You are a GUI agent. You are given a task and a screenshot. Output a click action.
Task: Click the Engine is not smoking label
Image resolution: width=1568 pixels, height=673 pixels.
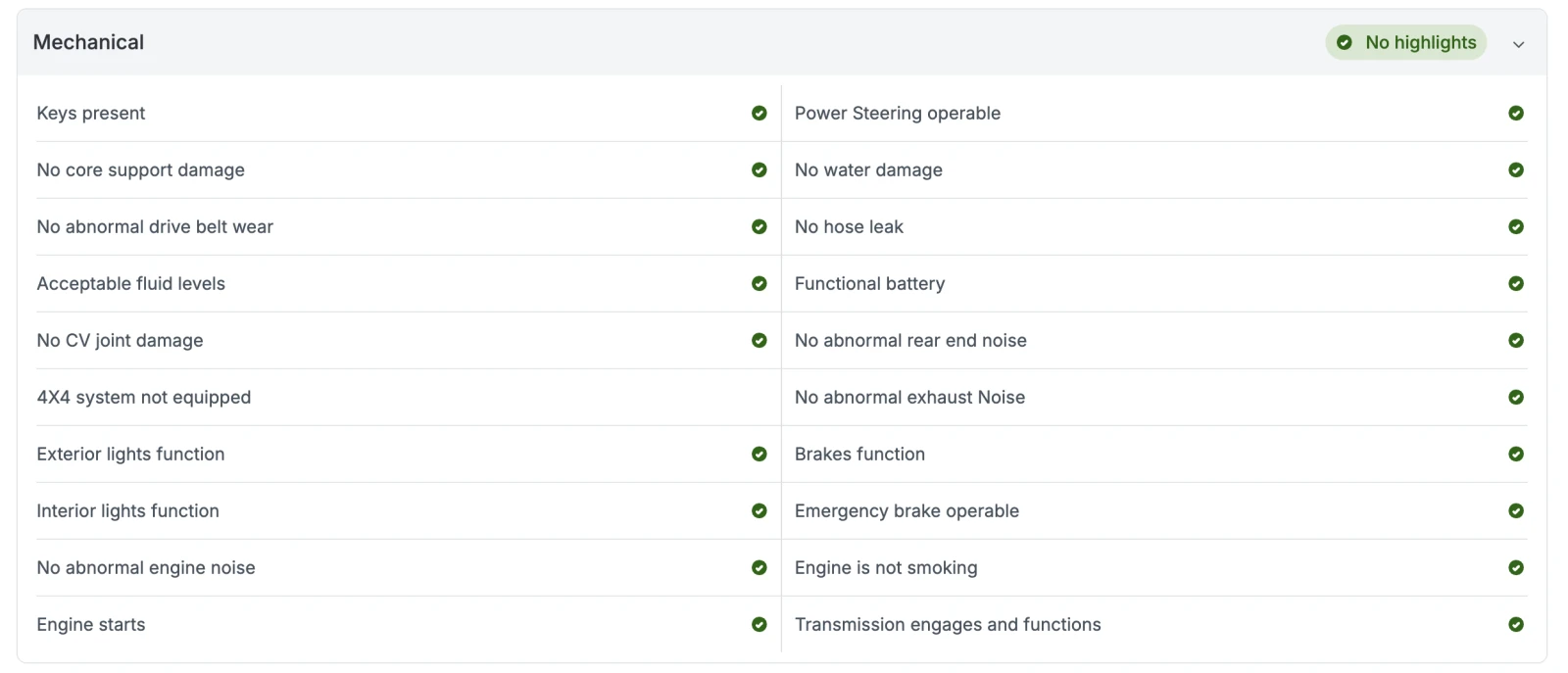click(886, 568)
